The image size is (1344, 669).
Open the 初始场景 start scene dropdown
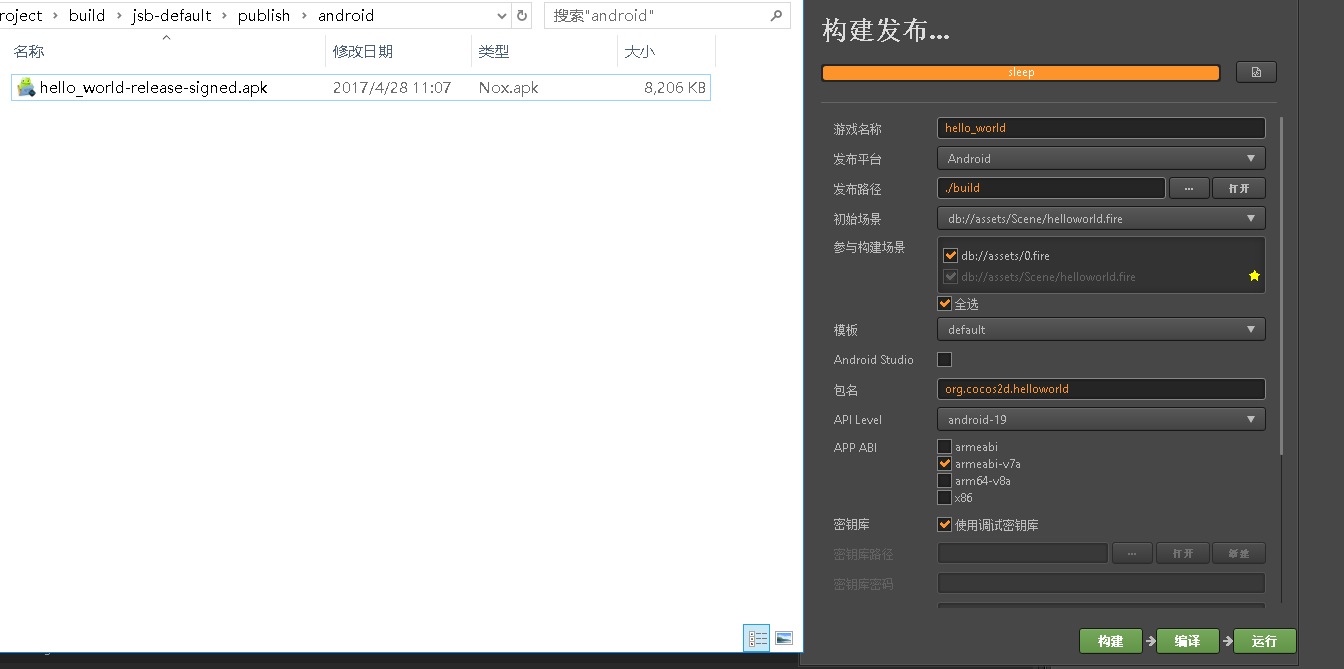pos(1101,218)
